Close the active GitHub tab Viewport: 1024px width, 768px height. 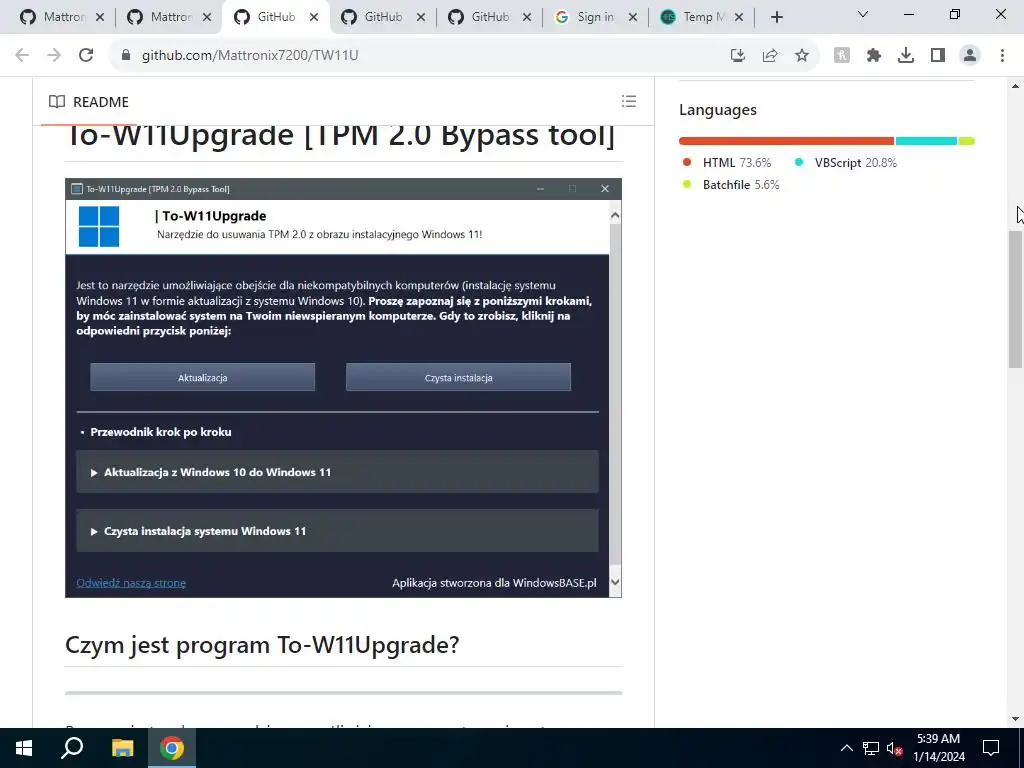click(x=314, y=18)
